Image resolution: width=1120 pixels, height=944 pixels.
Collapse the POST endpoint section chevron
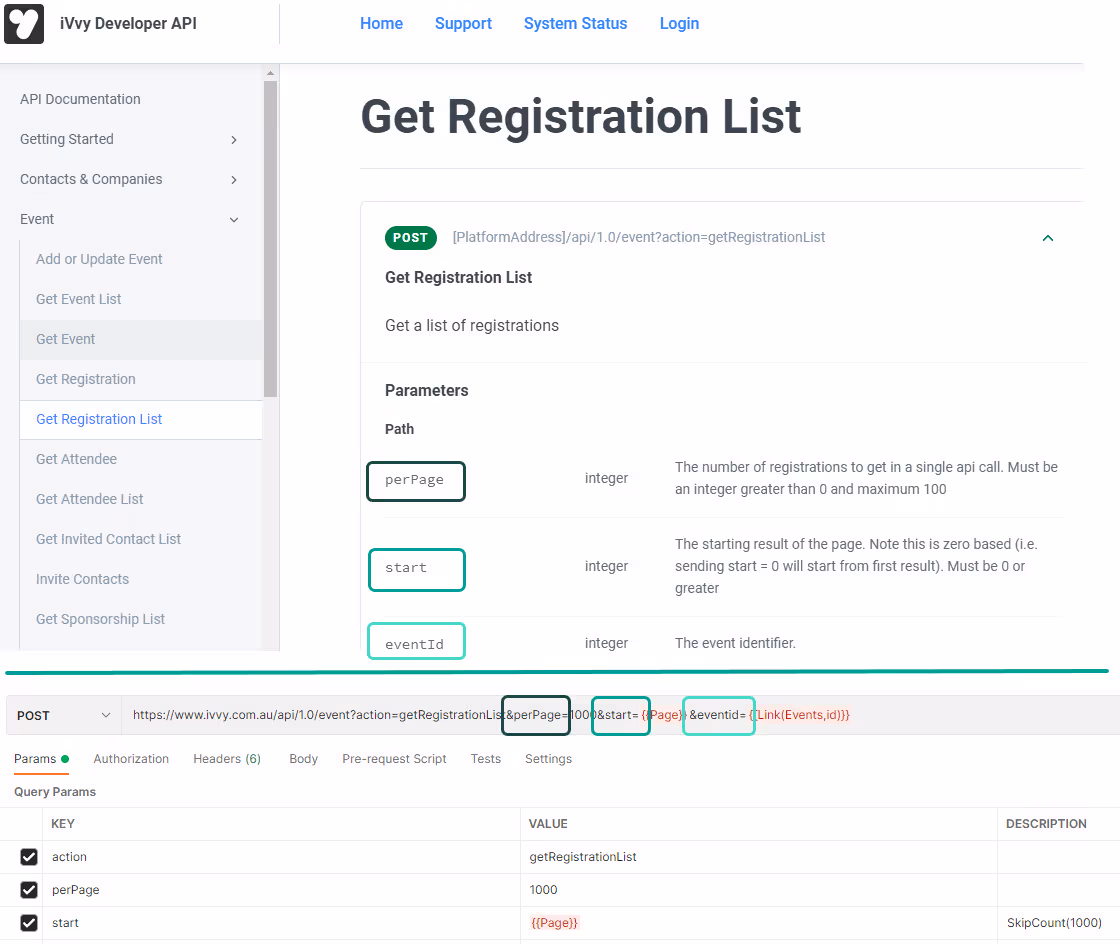tap(1048, 238)
